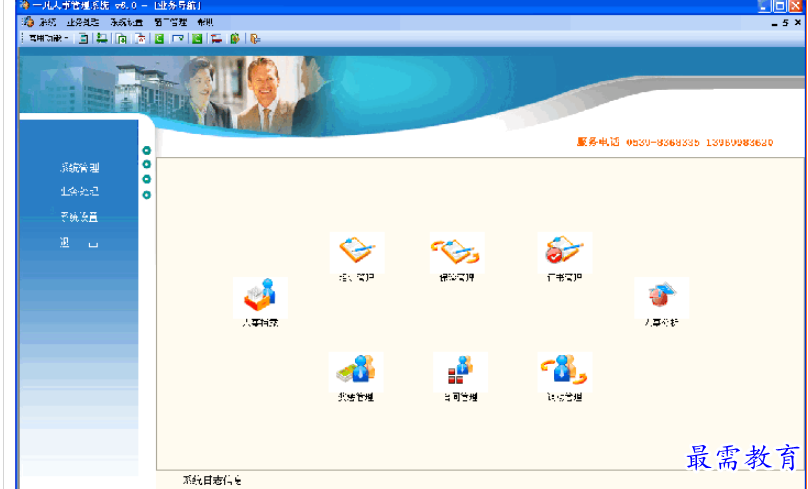Image resolution: width=808 pixels, height=489 pixels.
Task: Open the 系统 menu
Action: (47, 23)
